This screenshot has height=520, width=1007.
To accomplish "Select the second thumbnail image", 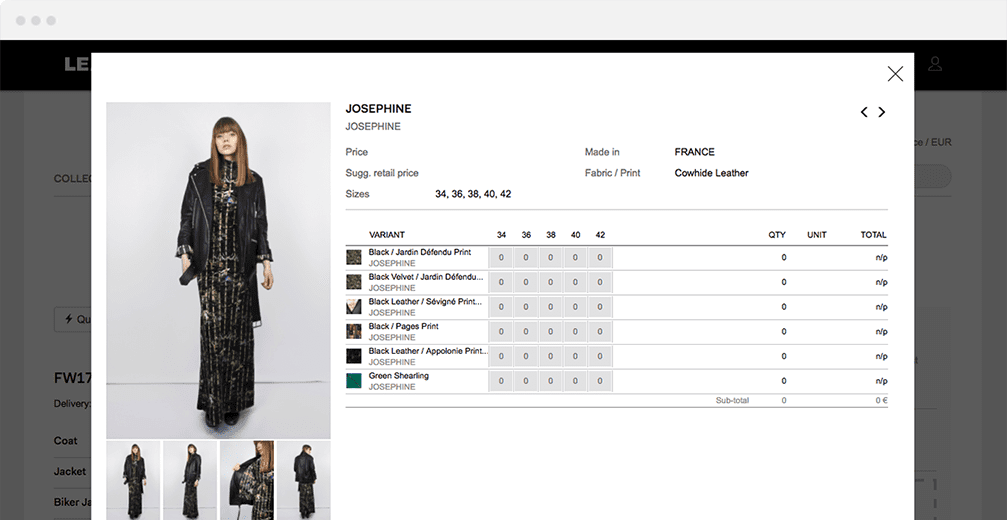I will click(x=190, y=480).
